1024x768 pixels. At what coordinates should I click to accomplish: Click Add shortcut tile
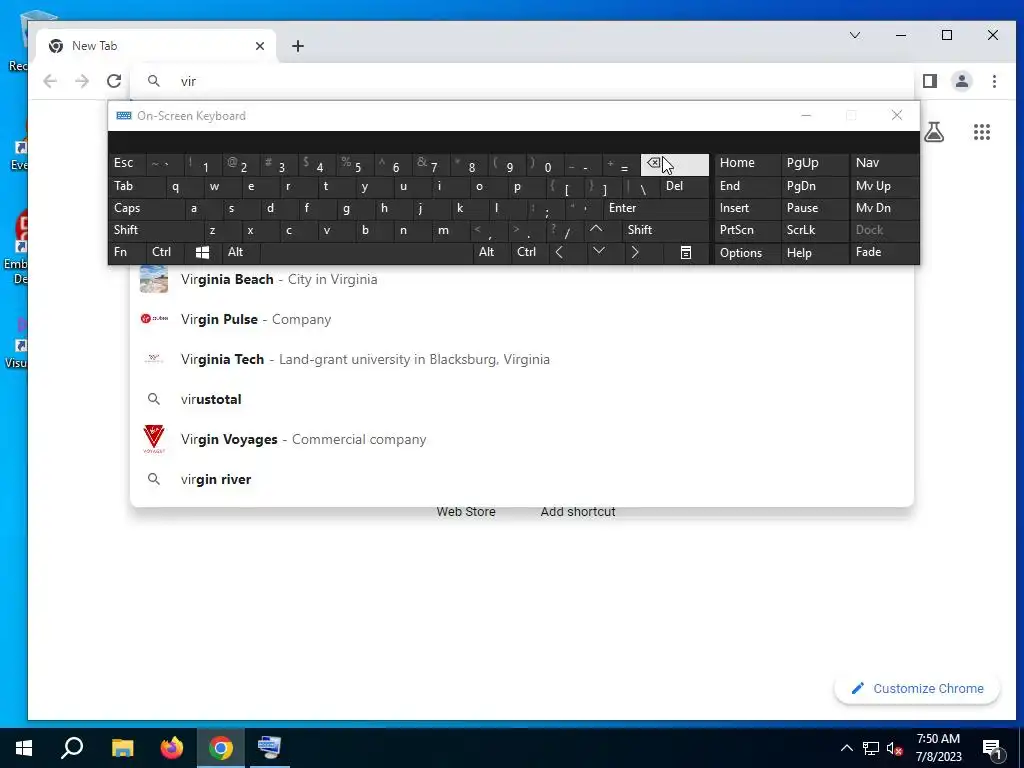577,511
